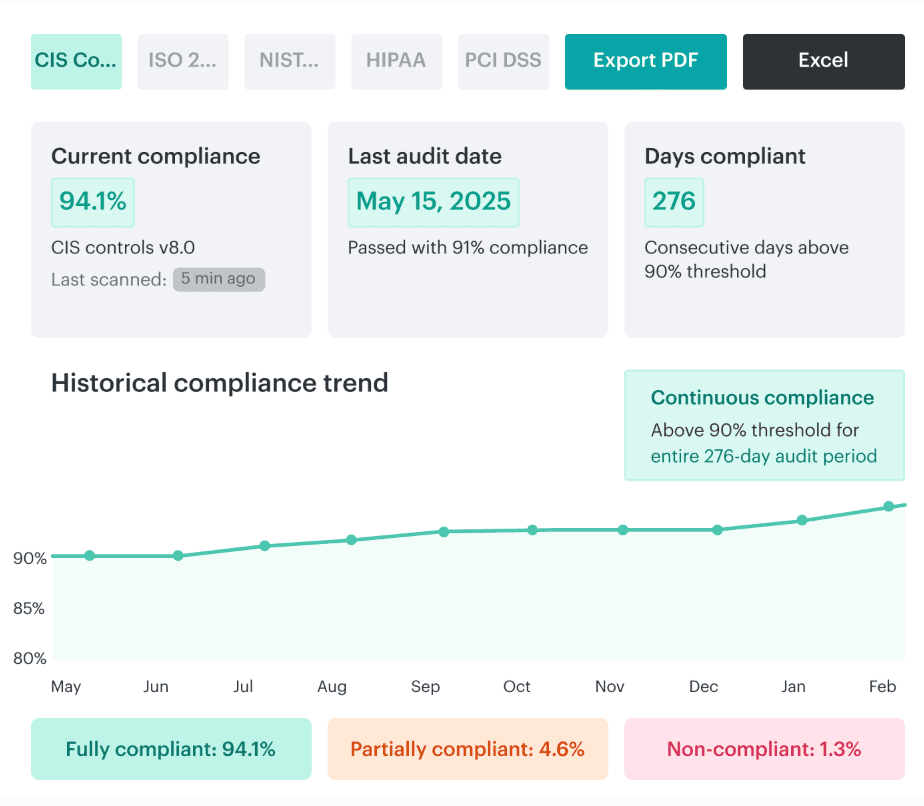Click Passed with 91% compliance text
The image size is (924, 806).
pos(468,247)
